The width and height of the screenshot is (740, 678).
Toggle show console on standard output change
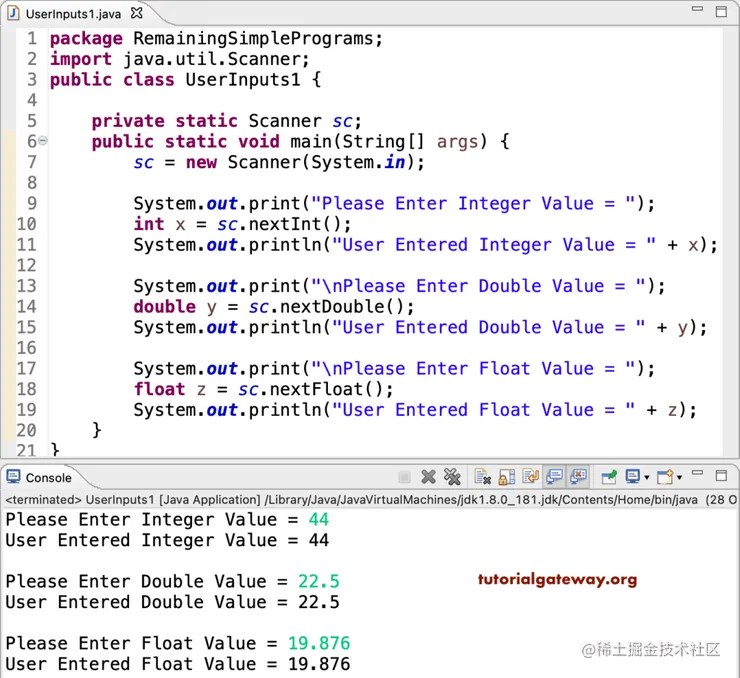point(554,477)
